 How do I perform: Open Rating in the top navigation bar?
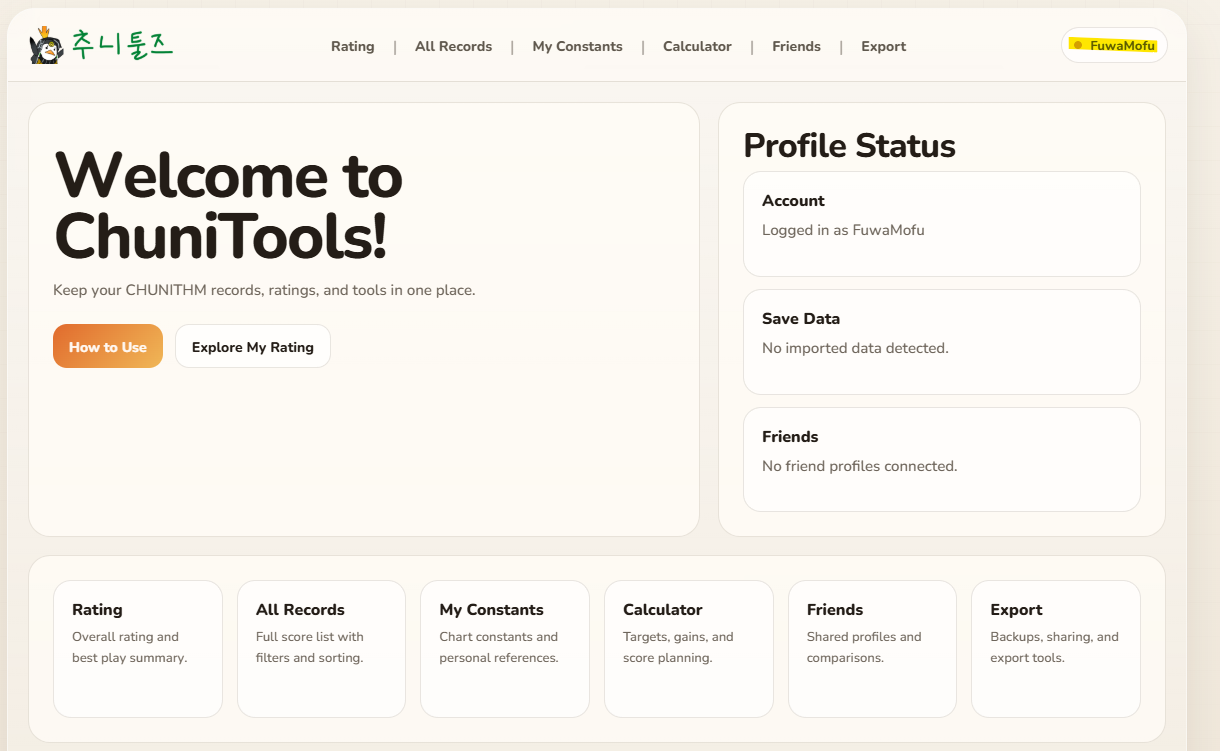352,46
